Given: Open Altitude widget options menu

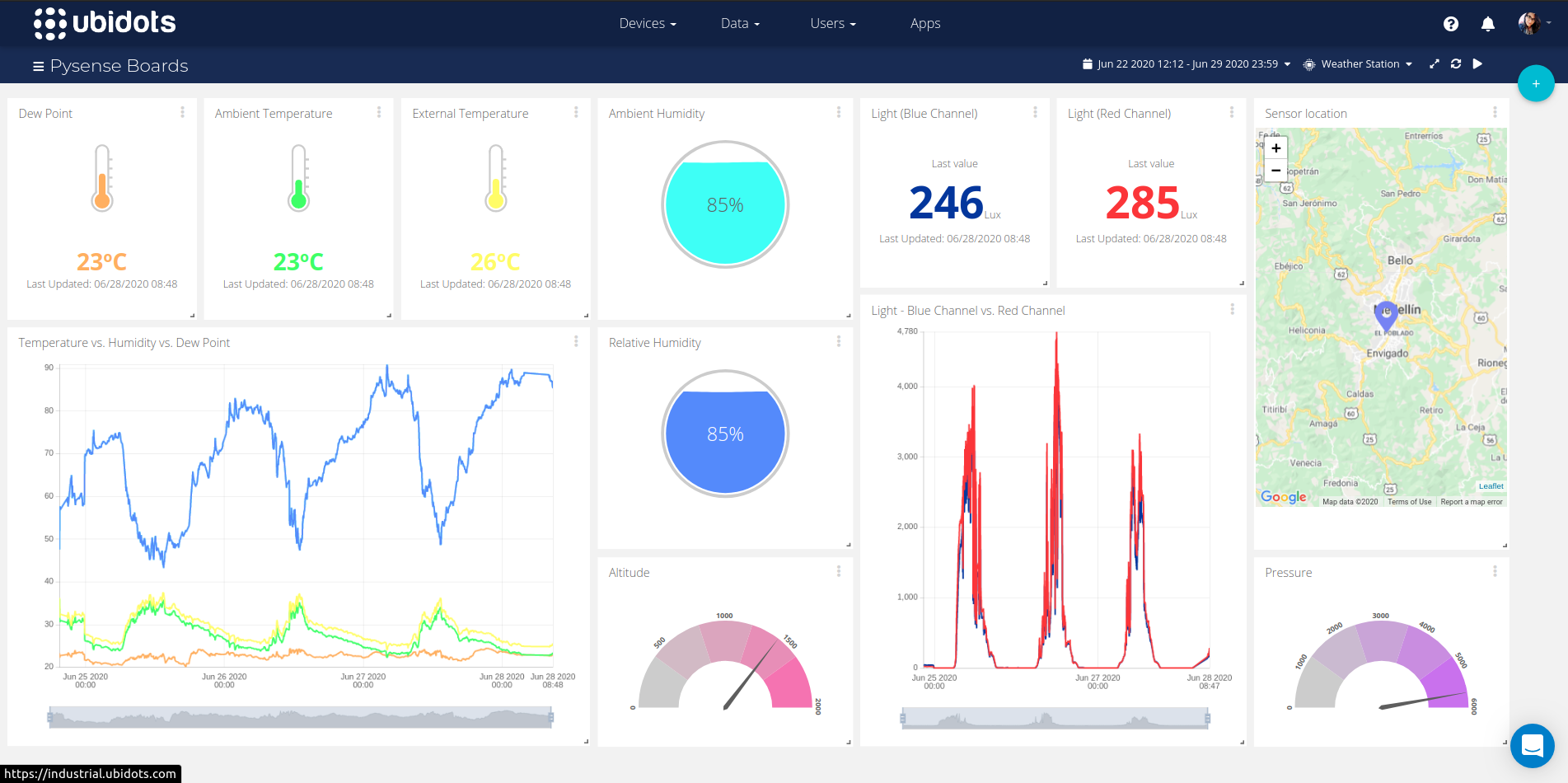Looking at the screenshot, I should click(839, 571).
